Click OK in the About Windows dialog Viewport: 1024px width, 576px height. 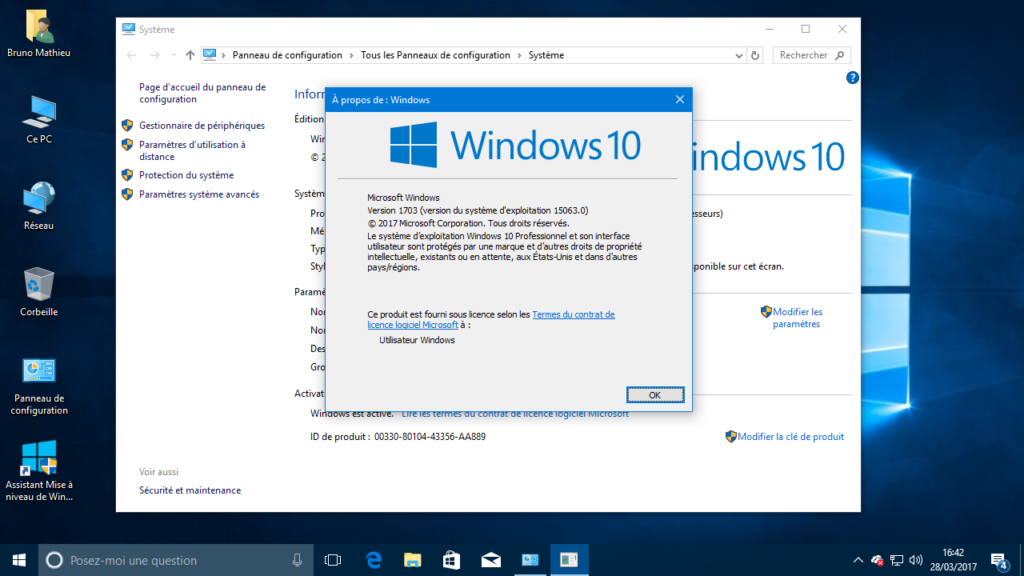tap(655, 395)
